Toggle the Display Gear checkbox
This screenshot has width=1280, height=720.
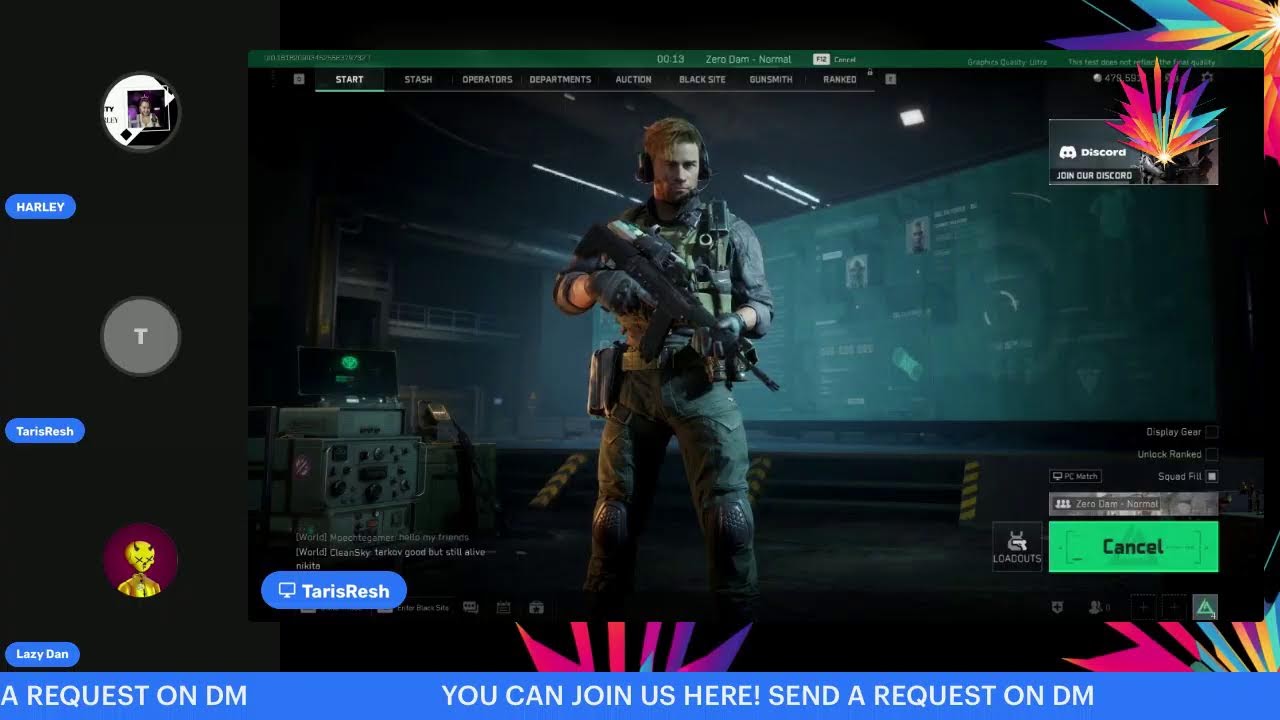tap(1212, 432)
